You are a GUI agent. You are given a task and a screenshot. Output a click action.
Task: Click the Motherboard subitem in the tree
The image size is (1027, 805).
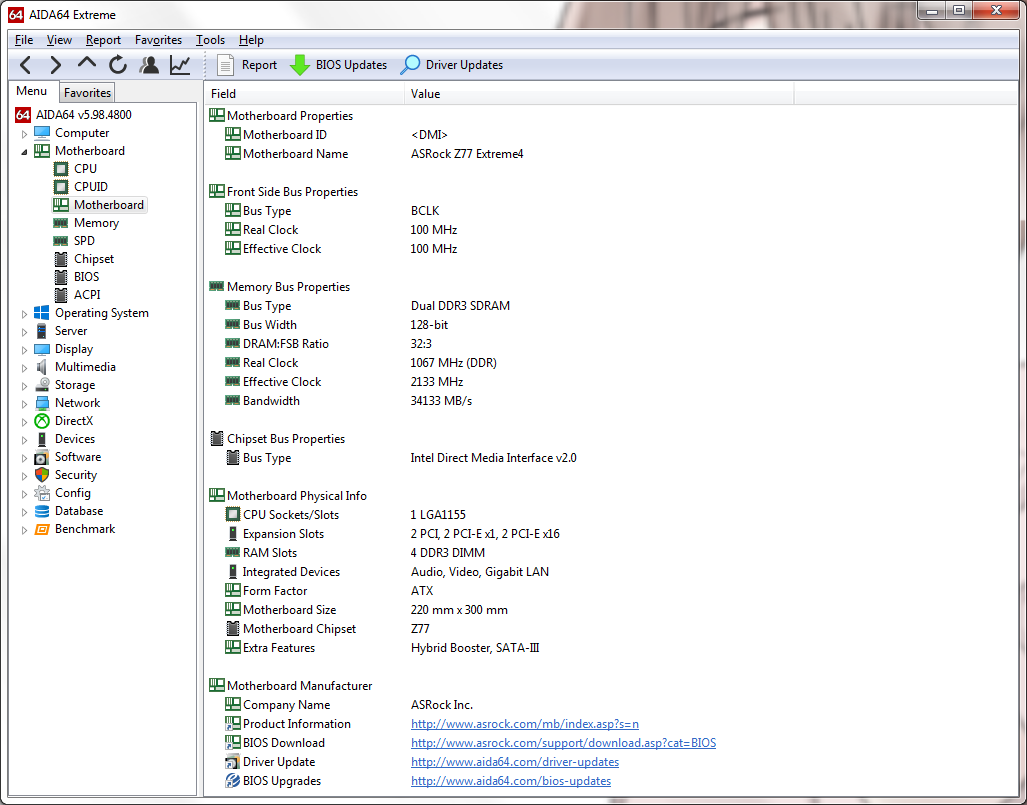point(108,205)
